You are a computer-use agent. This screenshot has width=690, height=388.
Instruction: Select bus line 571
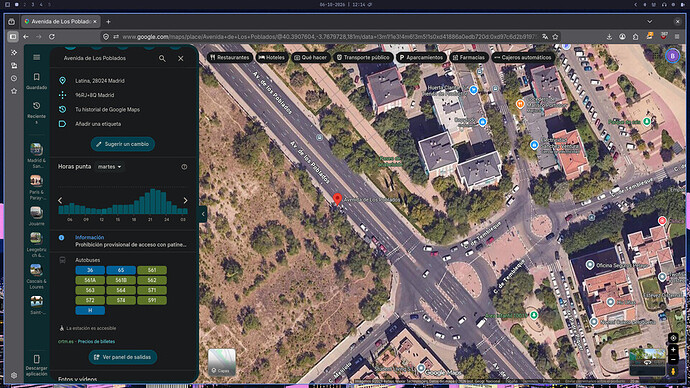pos(152,290)
